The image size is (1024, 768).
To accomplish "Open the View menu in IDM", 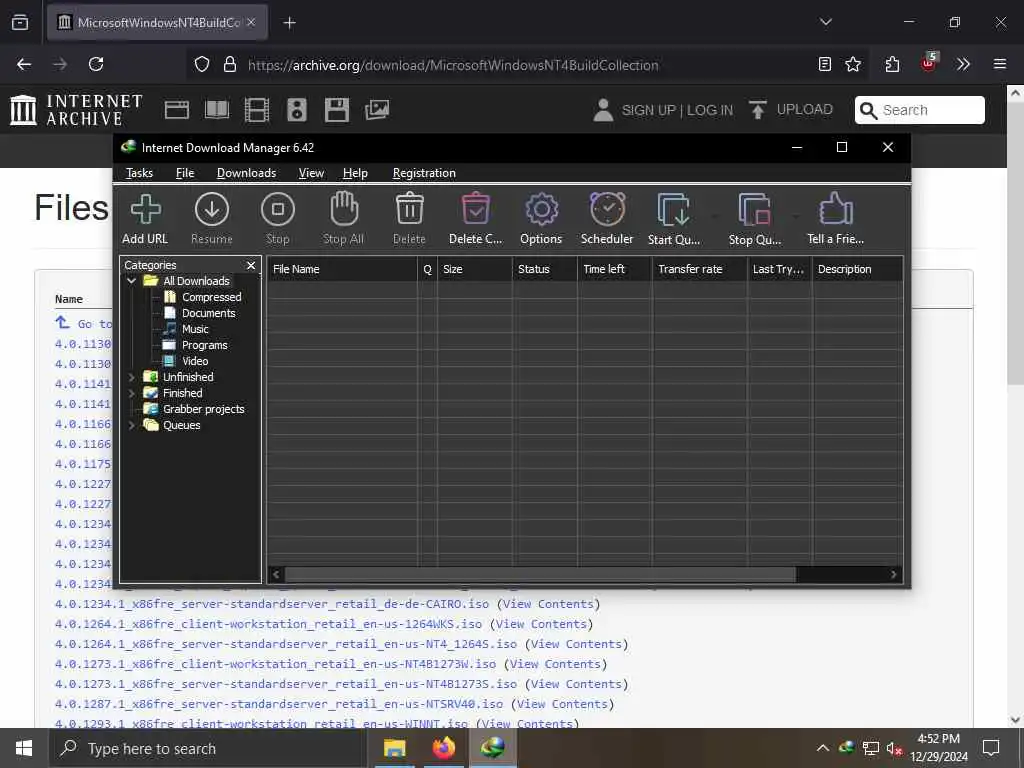I will [311, 173].
